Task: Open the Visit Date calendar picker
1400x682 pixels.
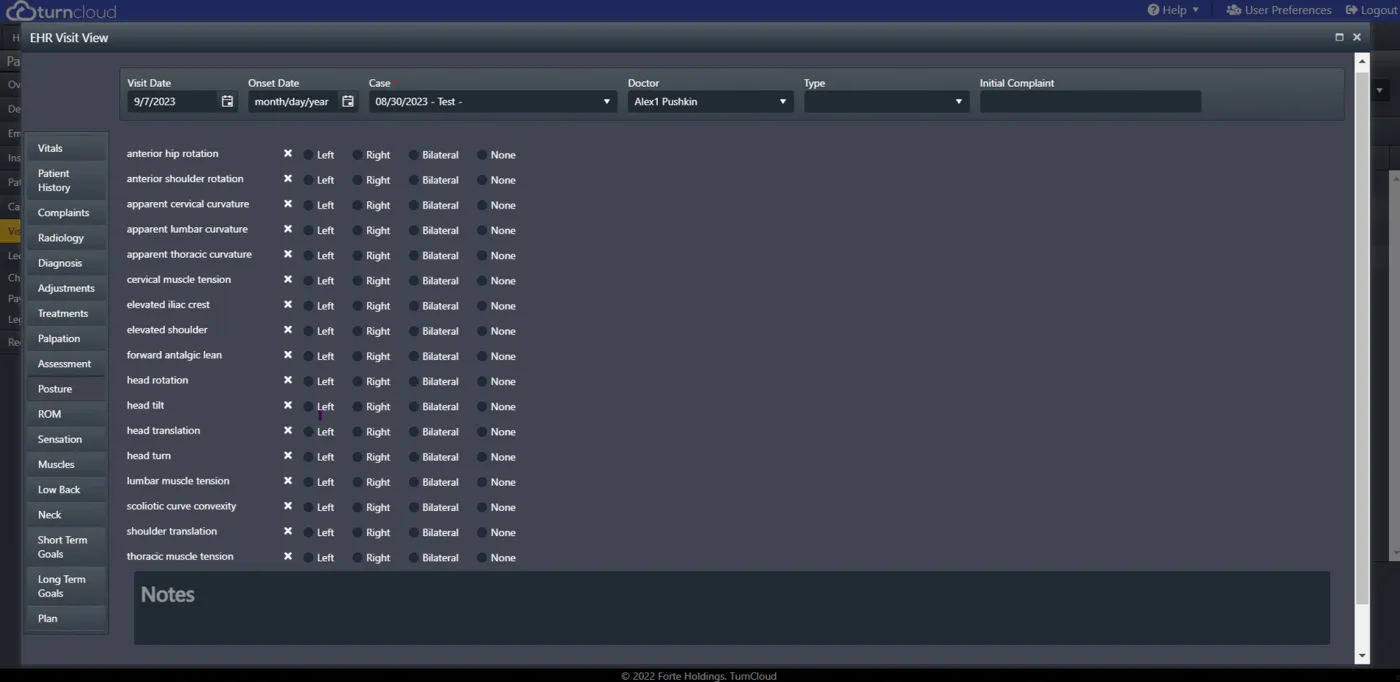Action: 227,102
